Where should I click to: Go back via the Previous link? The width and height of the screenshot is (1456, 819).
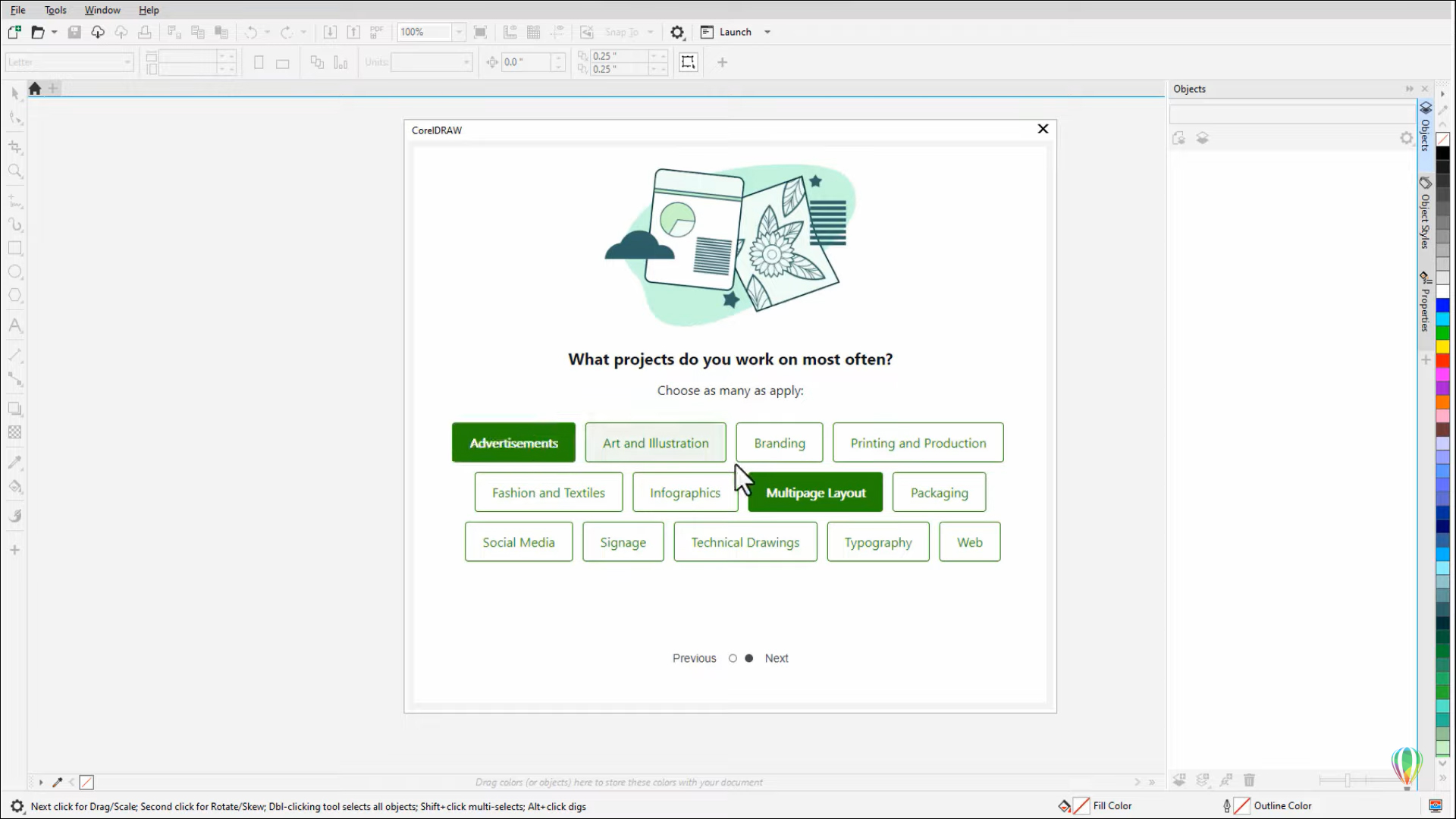[694, 658]
